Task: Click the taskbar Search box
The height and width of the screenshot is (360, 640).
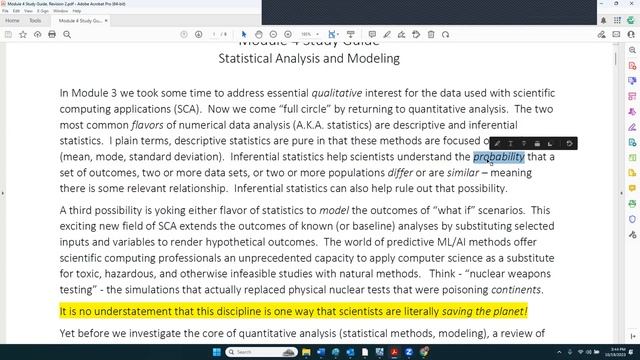Action: click(261, 352)
